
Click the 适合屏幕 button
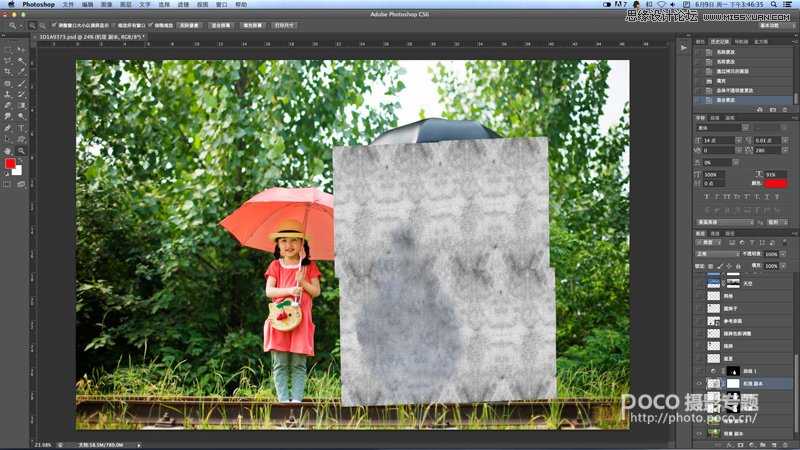[x=220, y=25]
